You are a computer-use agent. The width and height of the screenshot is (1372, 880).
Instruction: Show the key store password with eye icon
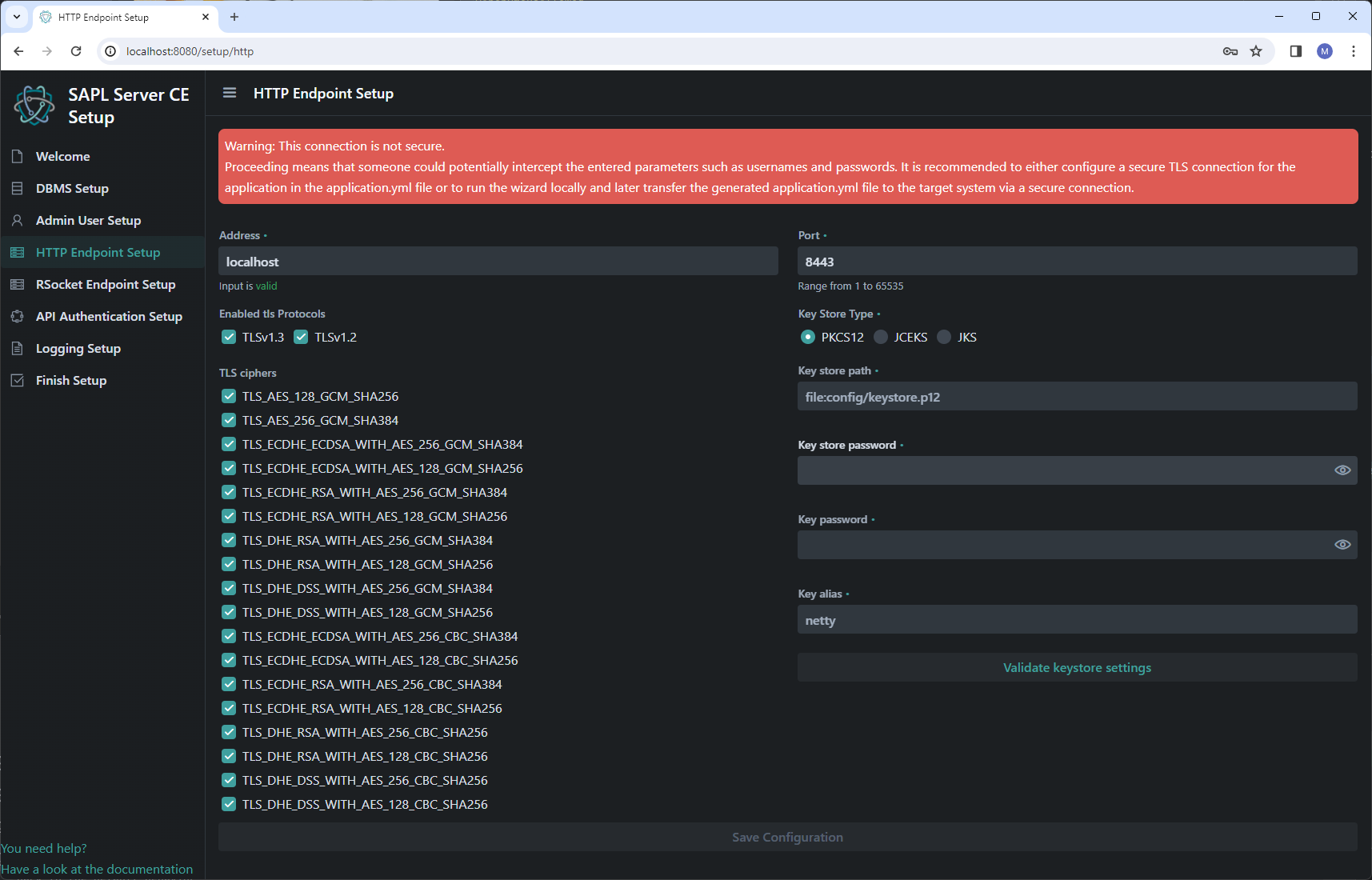point(1342,470)
